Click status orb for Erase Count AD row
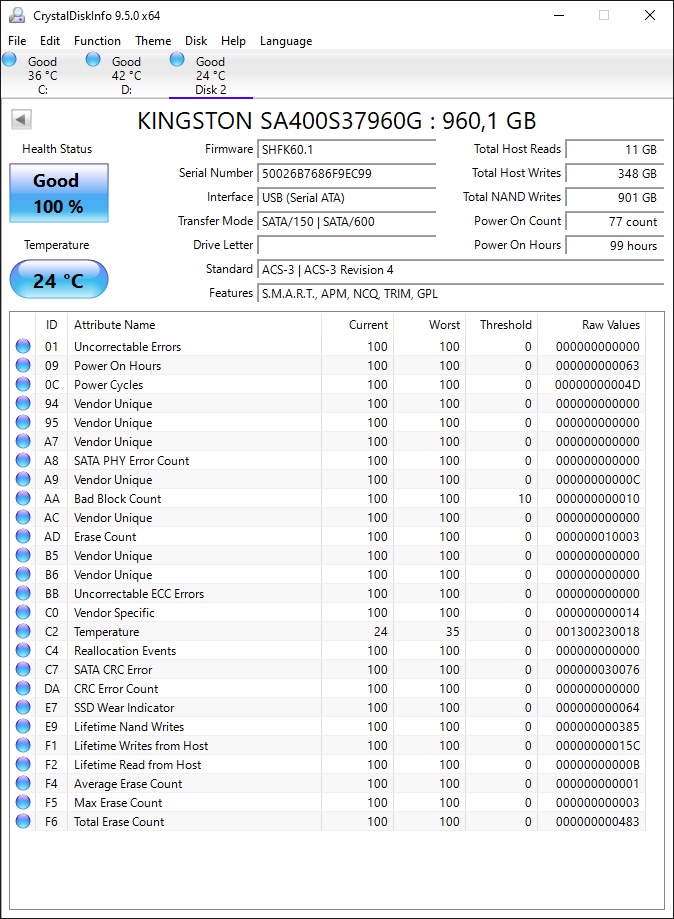 [x=23, y=536]
